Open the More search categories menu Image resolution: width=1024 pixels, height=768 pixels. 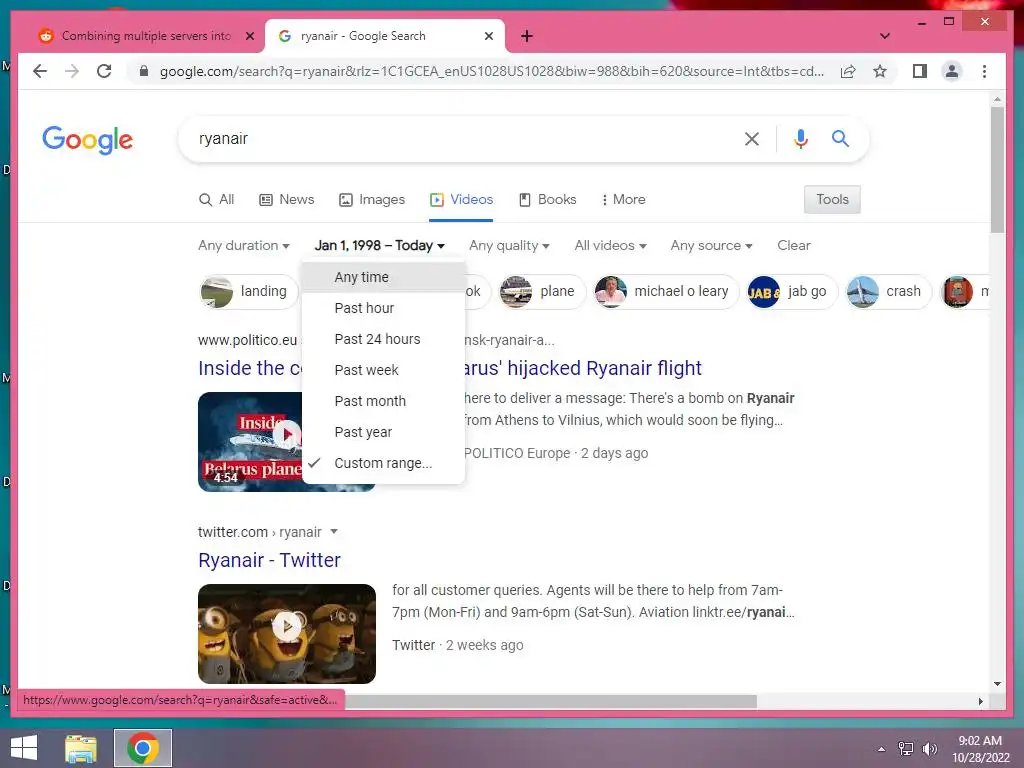[x=623, y=199]
